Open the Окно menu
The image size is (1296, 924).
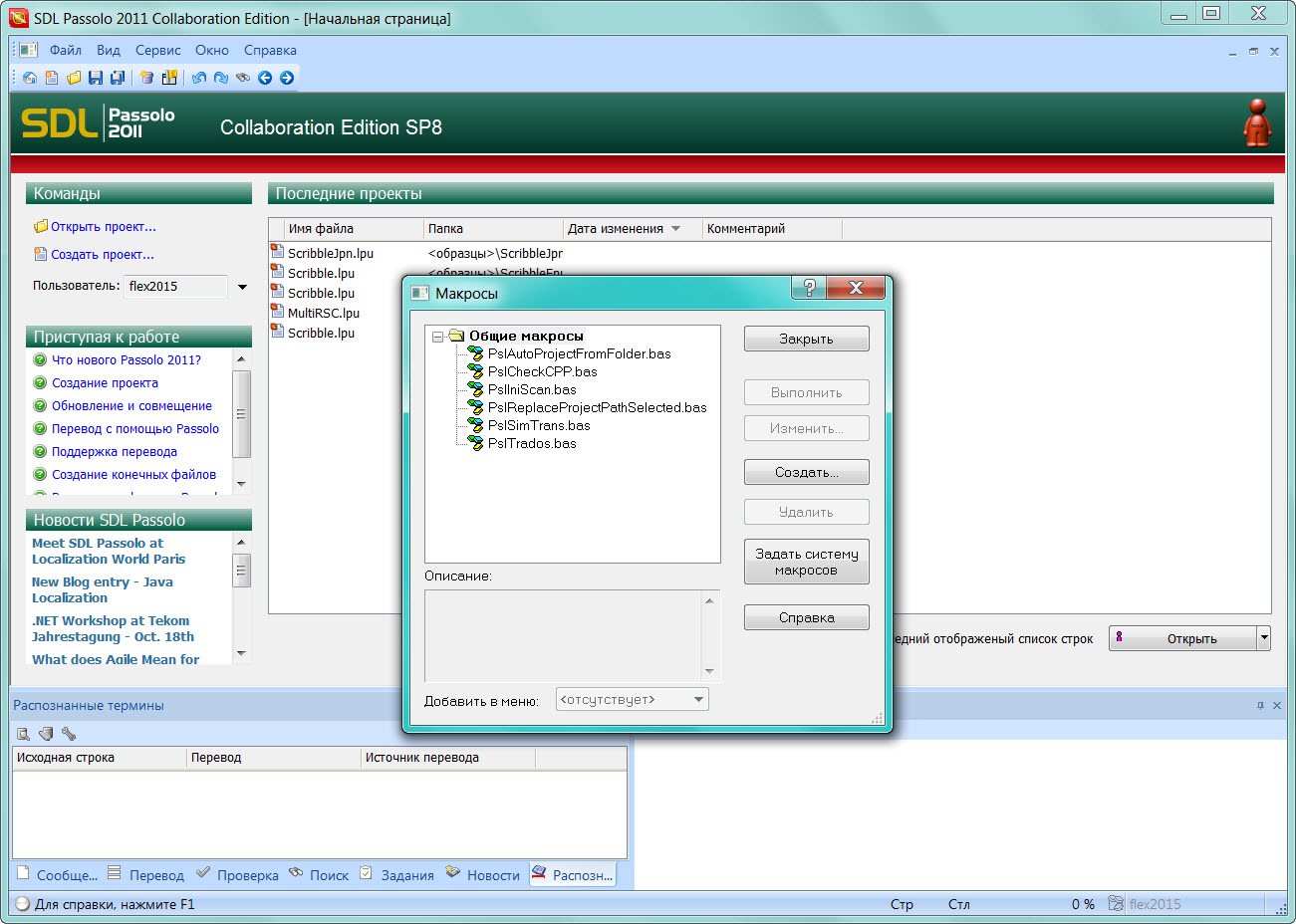212,50
